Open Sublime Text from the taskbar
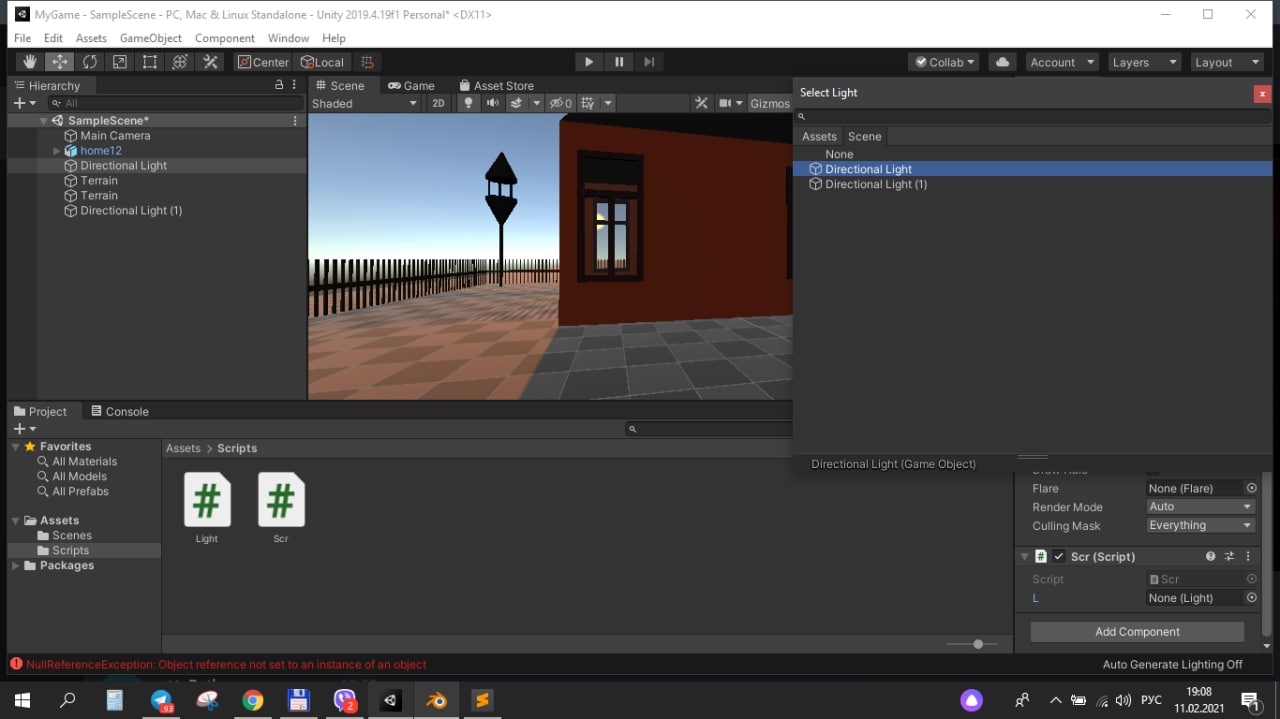Viewport: 1280px width, 719px height. tap(482, 700)
